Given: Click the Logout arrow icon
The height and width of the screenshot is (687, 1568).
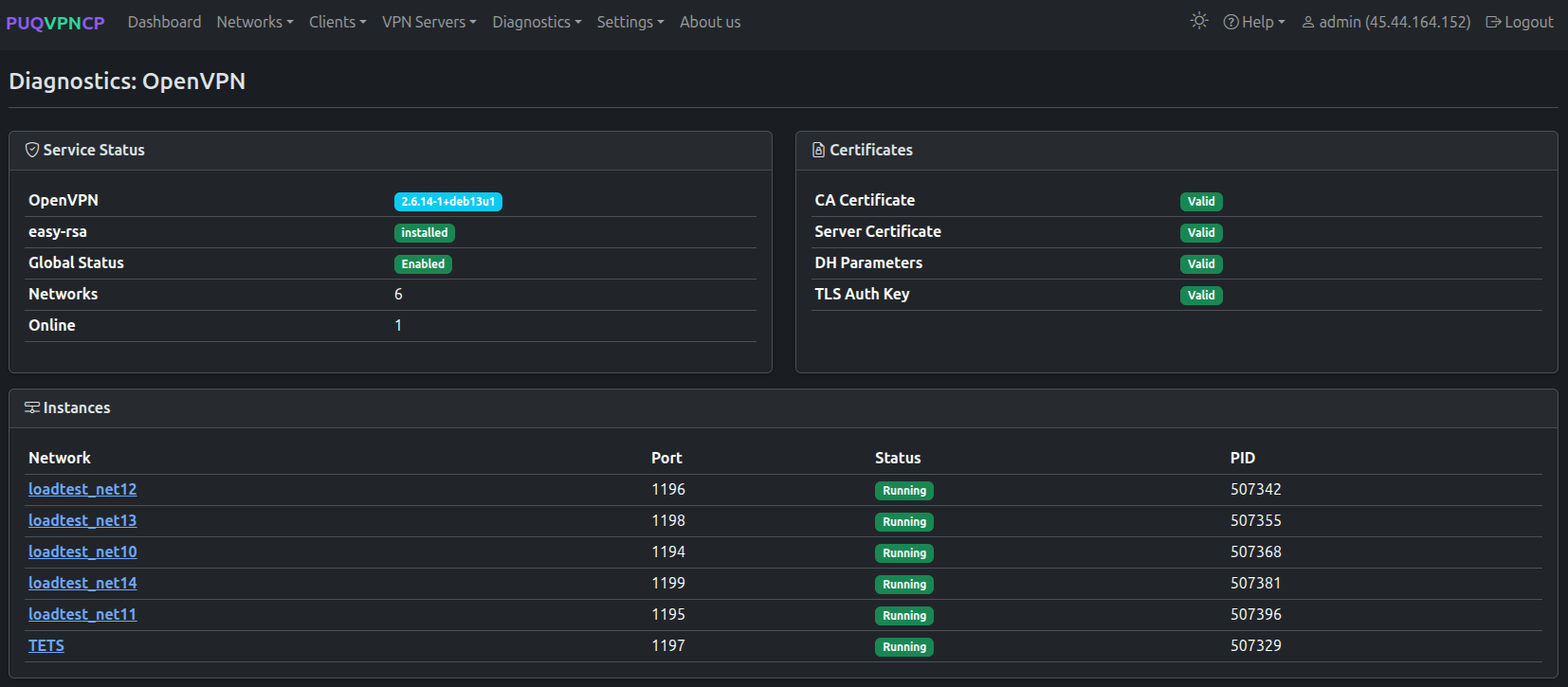Looking at the screenshot, I should click(x=1493, y=22).
